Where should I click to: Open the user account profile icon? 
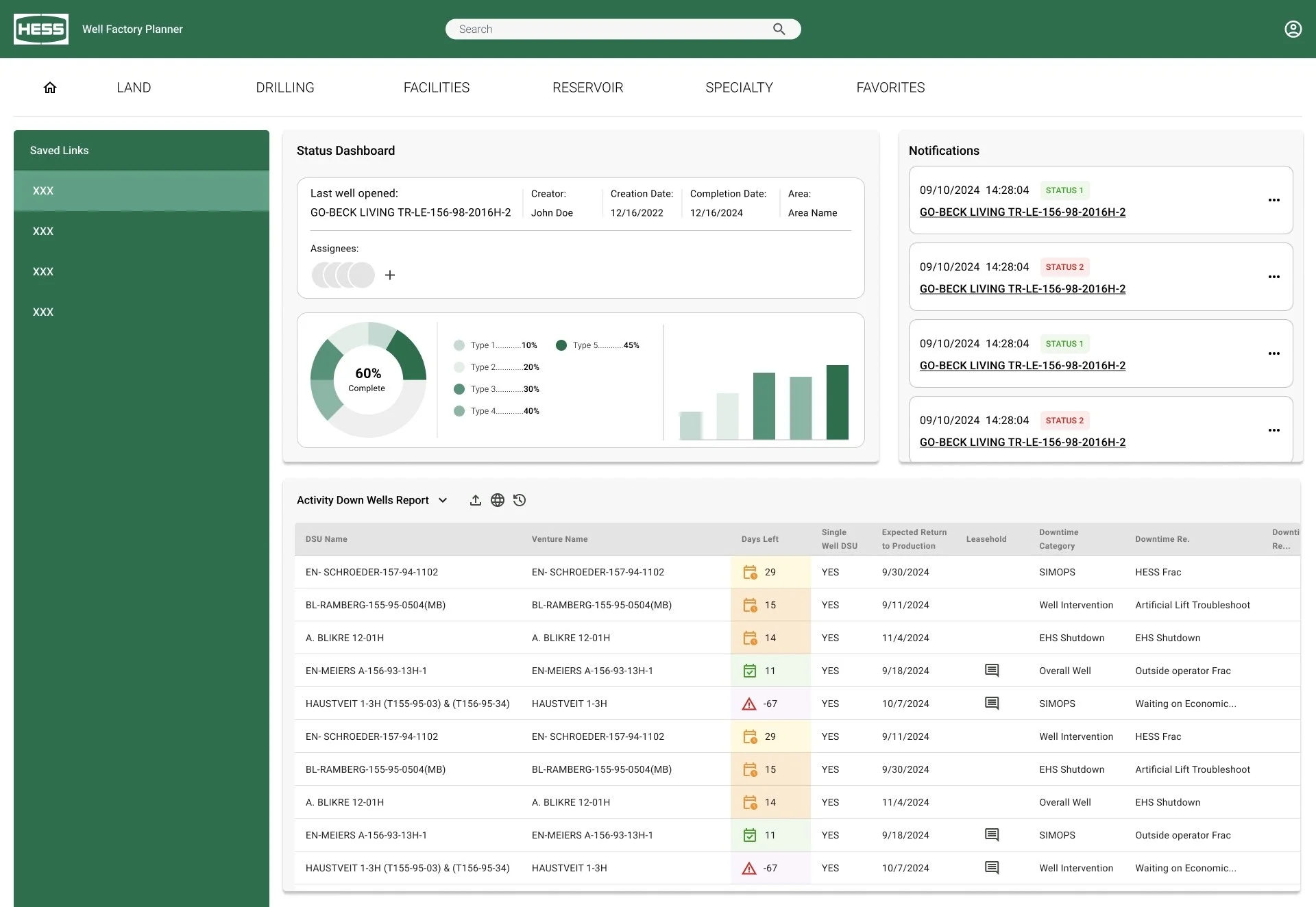coord(1293,29)
